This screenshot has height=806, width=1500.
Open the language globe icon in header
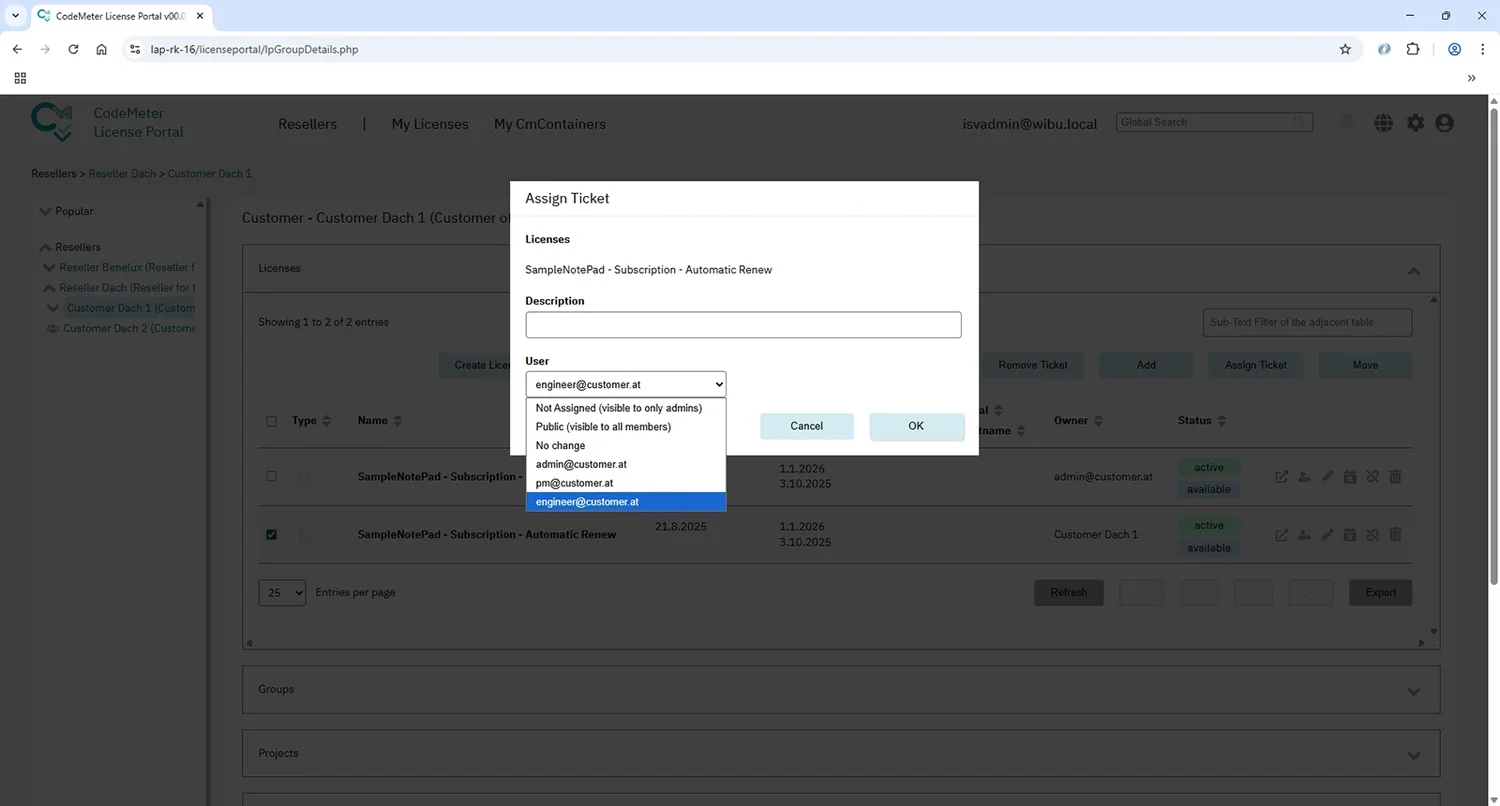(x=1384, y=123)
